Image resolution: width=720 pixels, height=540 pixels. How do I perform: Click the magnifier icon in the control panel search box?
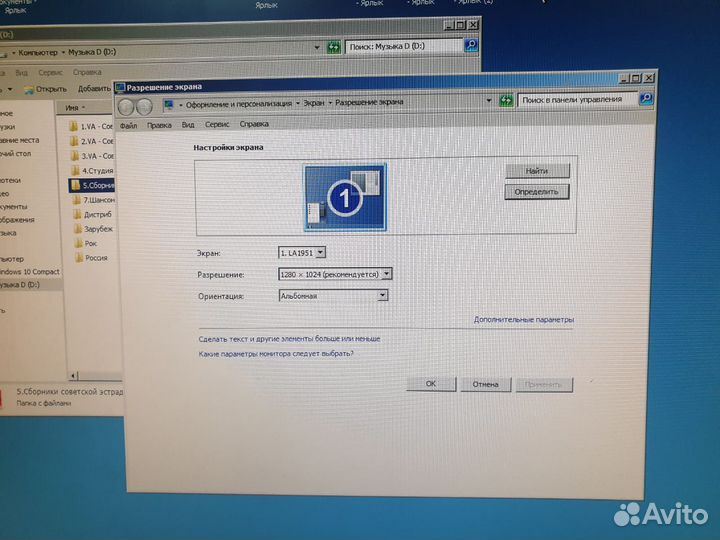[645, 99]
